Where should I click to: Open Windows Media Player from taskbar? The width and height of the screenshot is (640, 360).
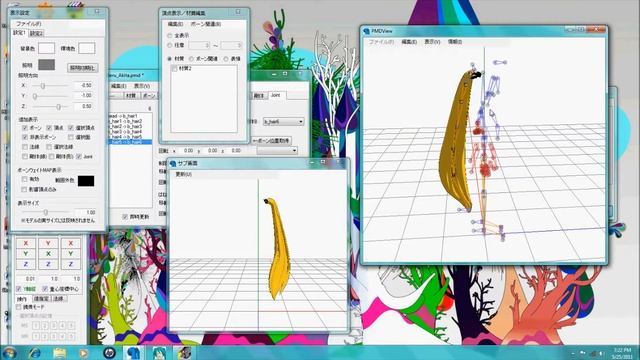pos(83,353)
